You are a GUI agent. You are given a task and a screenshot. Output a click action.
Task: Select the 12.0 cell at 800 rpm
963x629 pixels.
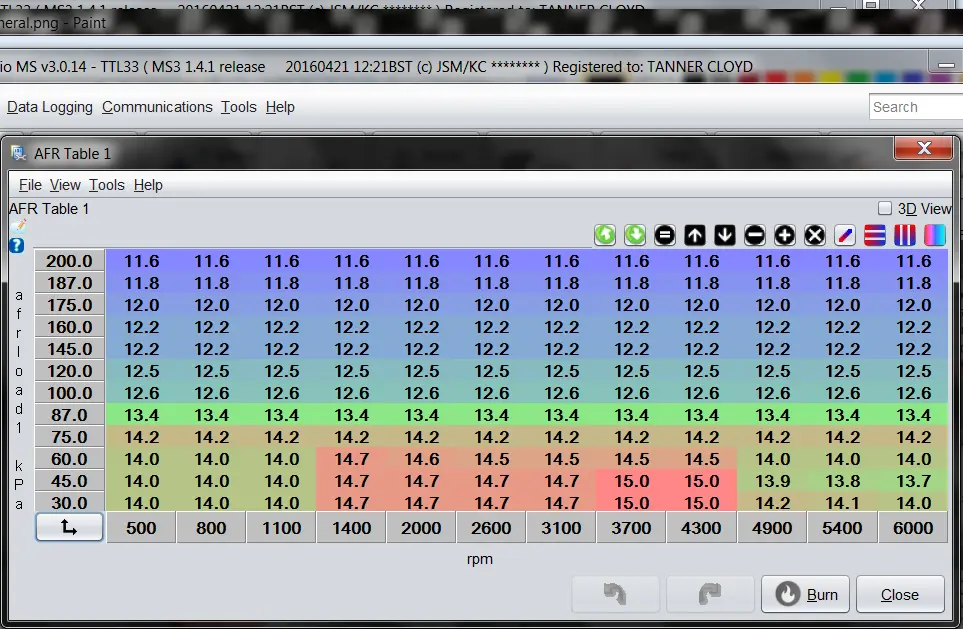[x=211, y=305]
